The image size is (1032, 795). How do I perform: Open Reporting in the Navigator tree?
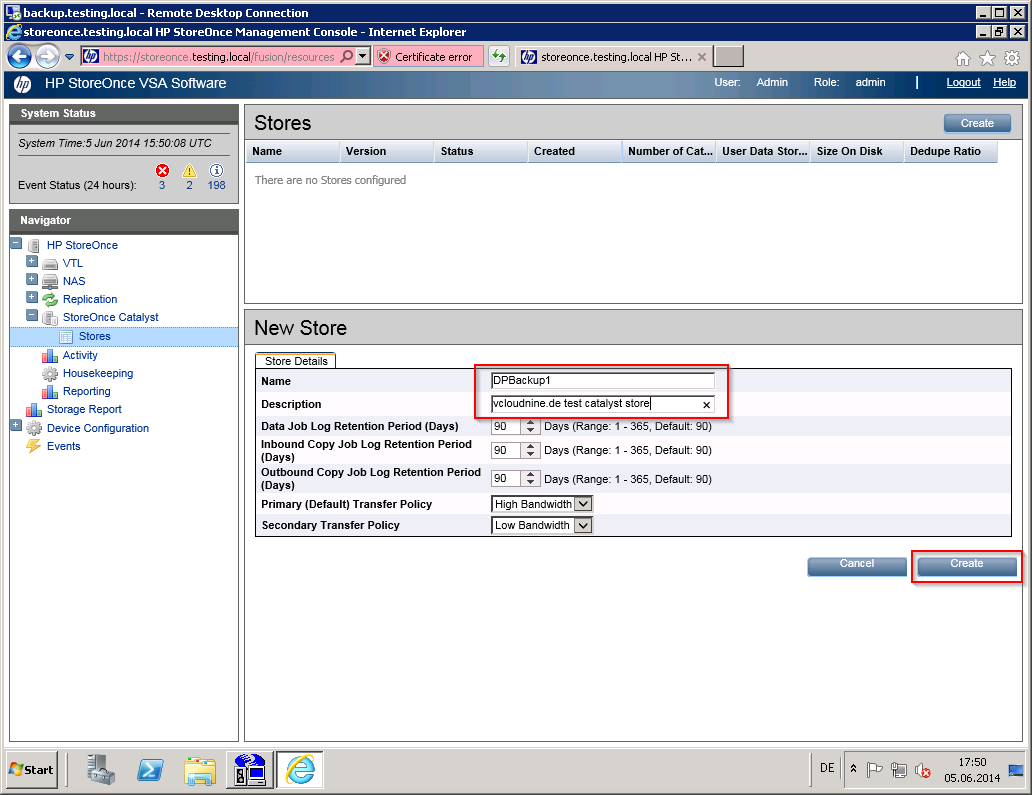tap(86, 392)
